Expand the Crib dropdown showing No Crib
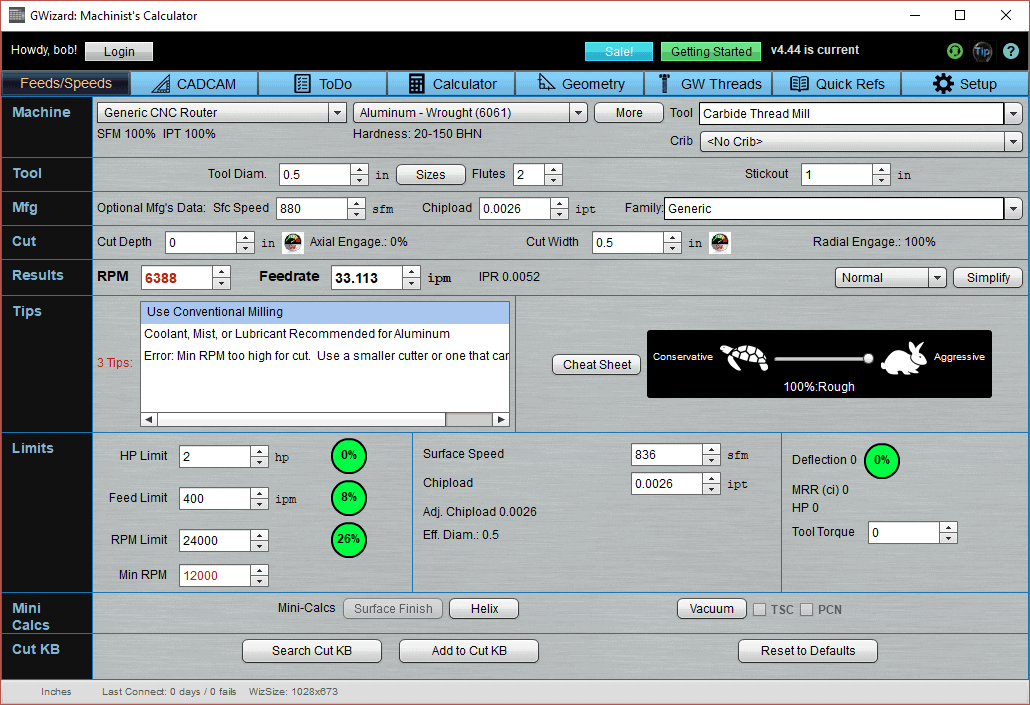The image size is (1030, 705). (1012, 141)
